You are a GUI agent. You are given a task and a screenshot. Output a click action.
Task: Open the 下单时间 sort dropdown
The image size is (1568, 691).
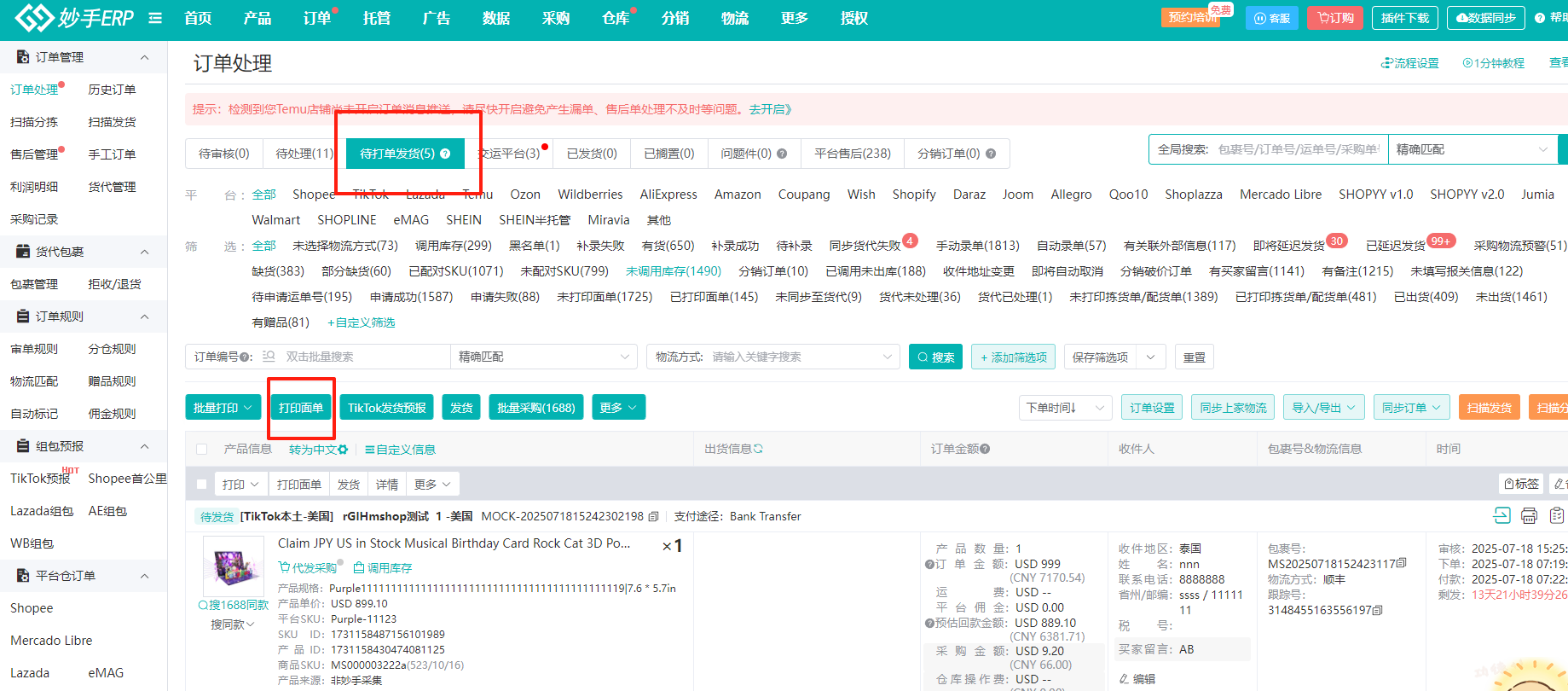[1065, 408]
